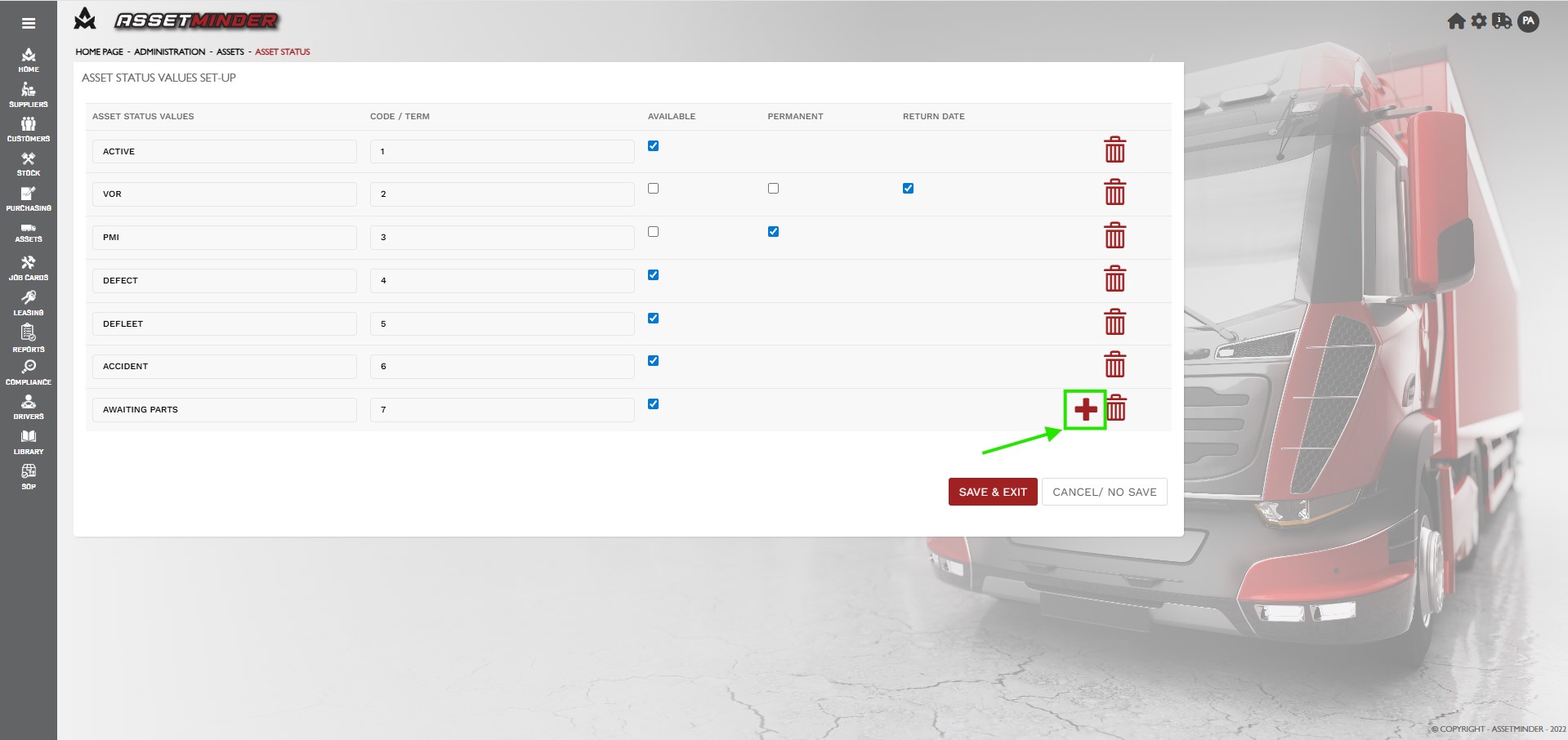Click trash icon for PMI row

(x=1115, y=236)
